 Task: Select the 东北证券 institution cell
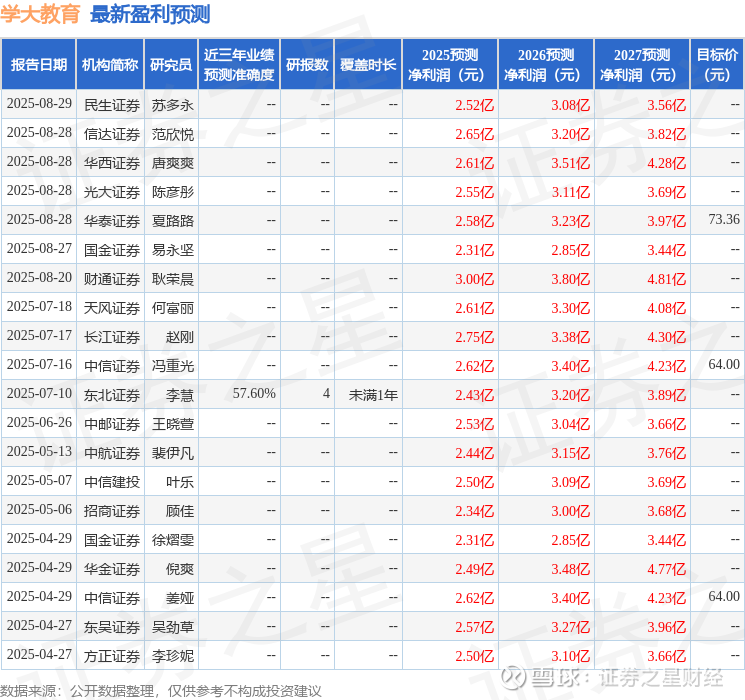[x=112, y=395]
